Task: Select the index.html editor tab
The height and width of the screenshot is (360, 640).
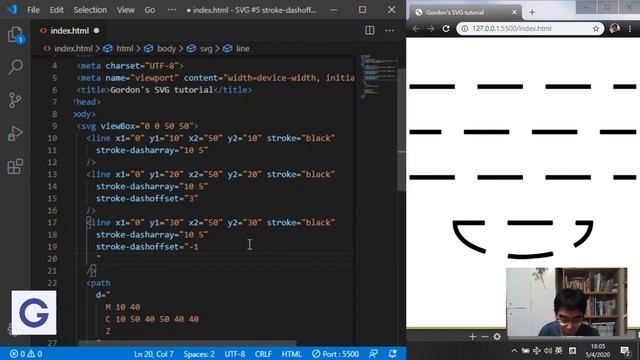Action: click(x=70, y=31)
